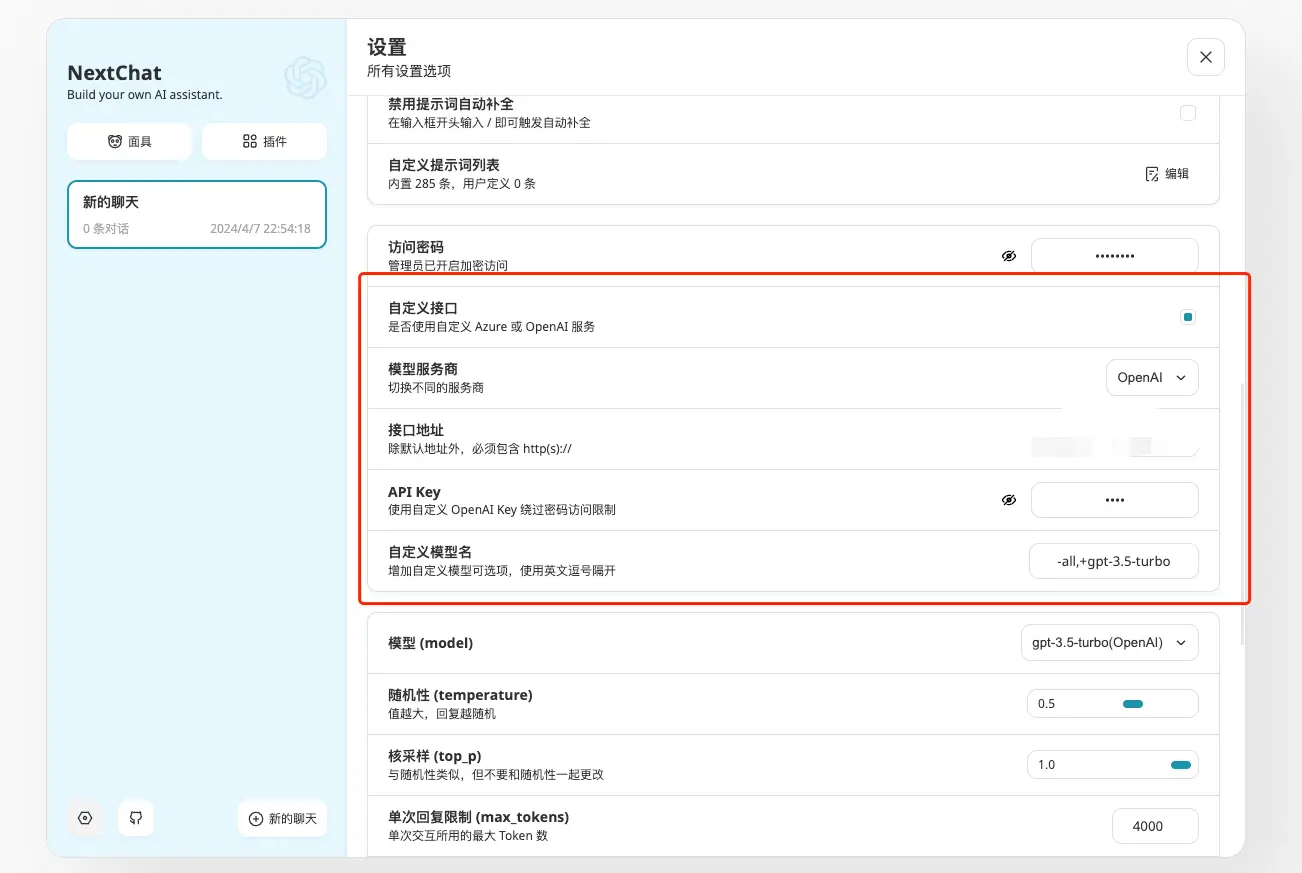This screenshot has width=1302, height=873.
Task: Open the 面具 panel
Action: (x=129, y=141)
